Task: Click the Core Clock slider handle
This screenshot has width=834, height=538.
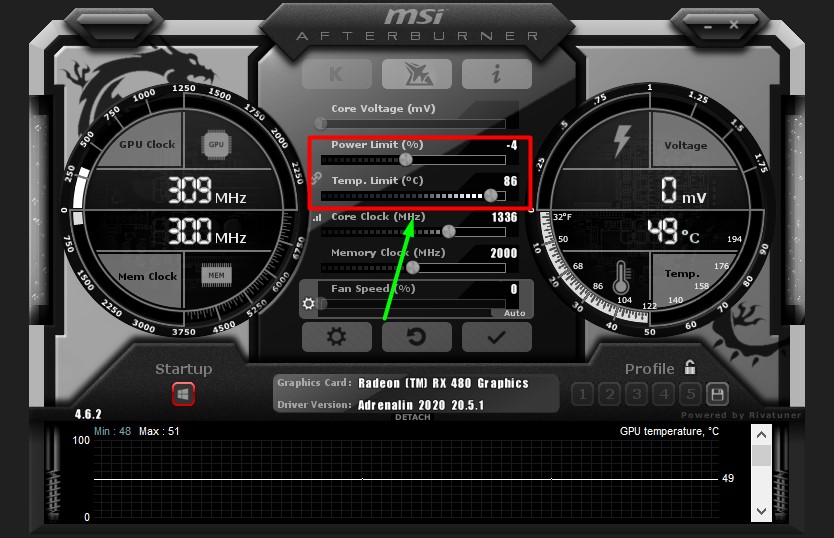Action: [448, 231]
